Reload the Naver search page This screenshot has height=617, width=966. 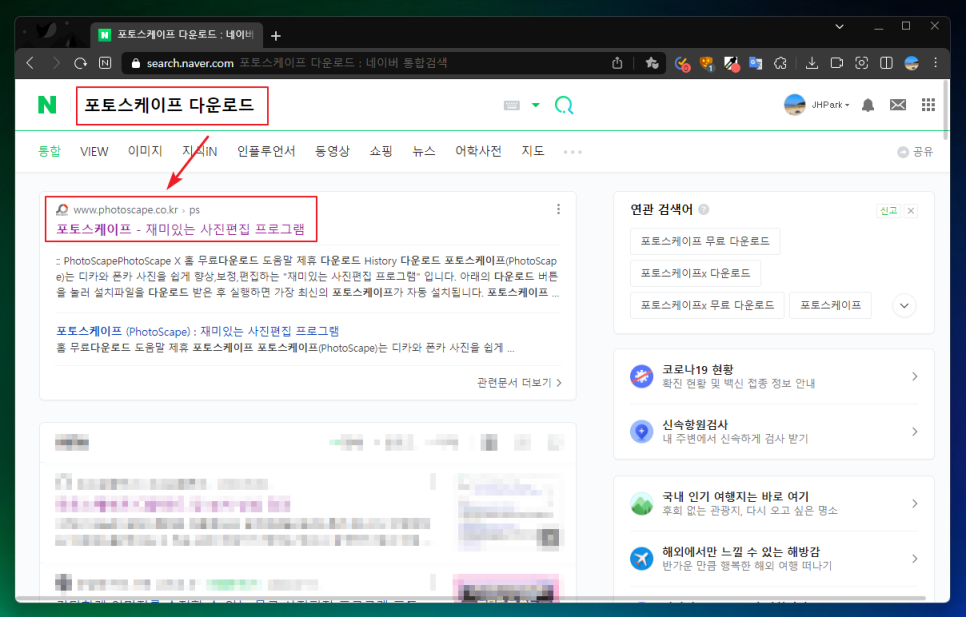coord(81,63)
